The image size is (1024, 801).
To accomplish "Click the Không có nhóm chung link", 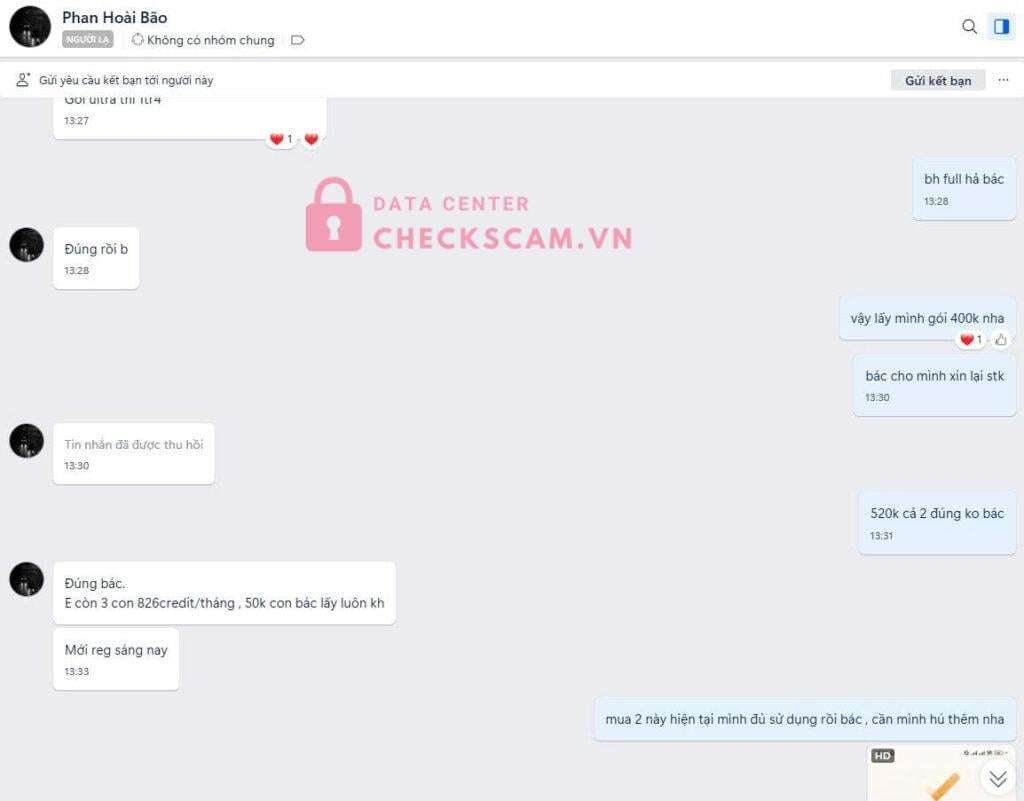I will tap(203, 40).
